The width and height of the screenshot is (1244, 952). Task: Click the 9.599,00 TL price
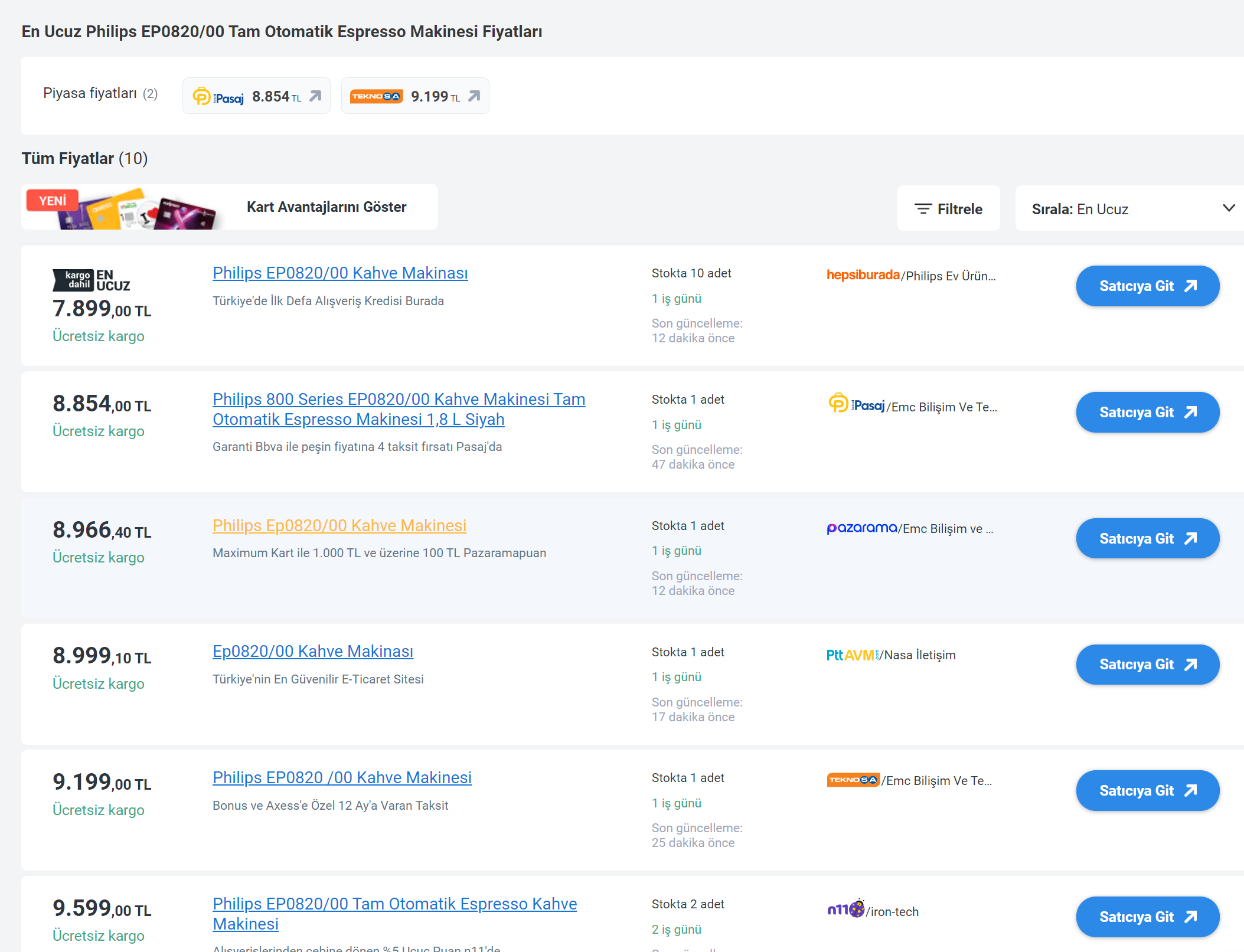tap(102, 909)
